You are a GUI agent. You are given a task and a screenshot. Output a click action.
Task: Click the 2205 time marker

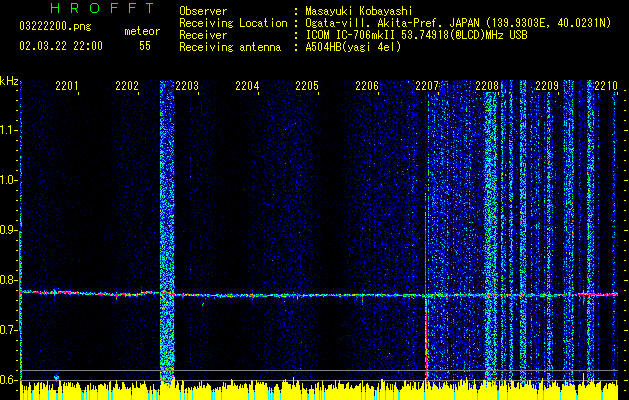pos(307,86)
